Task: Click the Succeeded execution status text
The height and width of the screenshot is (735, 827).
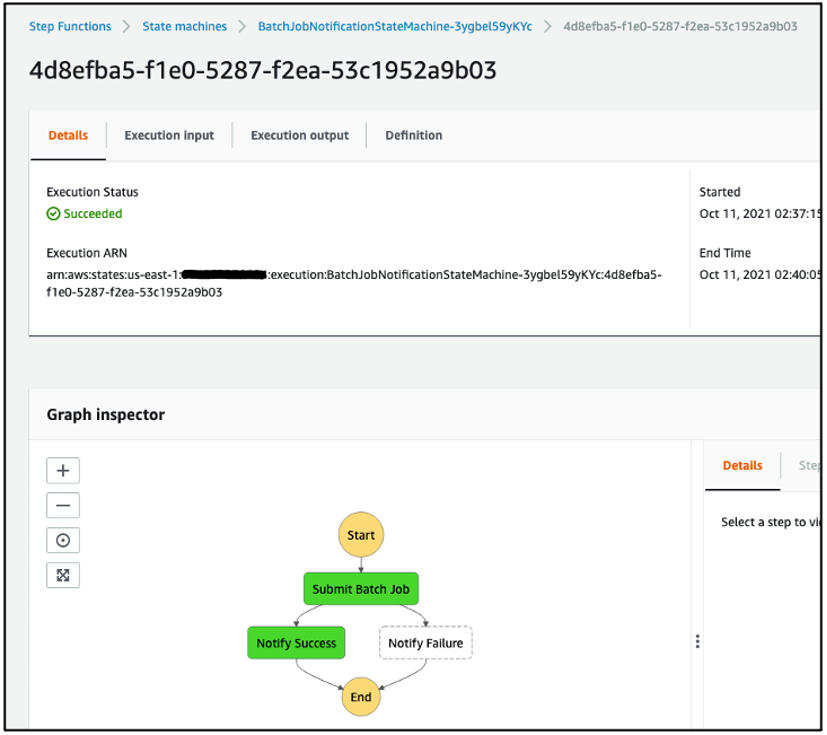Action: coord(93,214)
